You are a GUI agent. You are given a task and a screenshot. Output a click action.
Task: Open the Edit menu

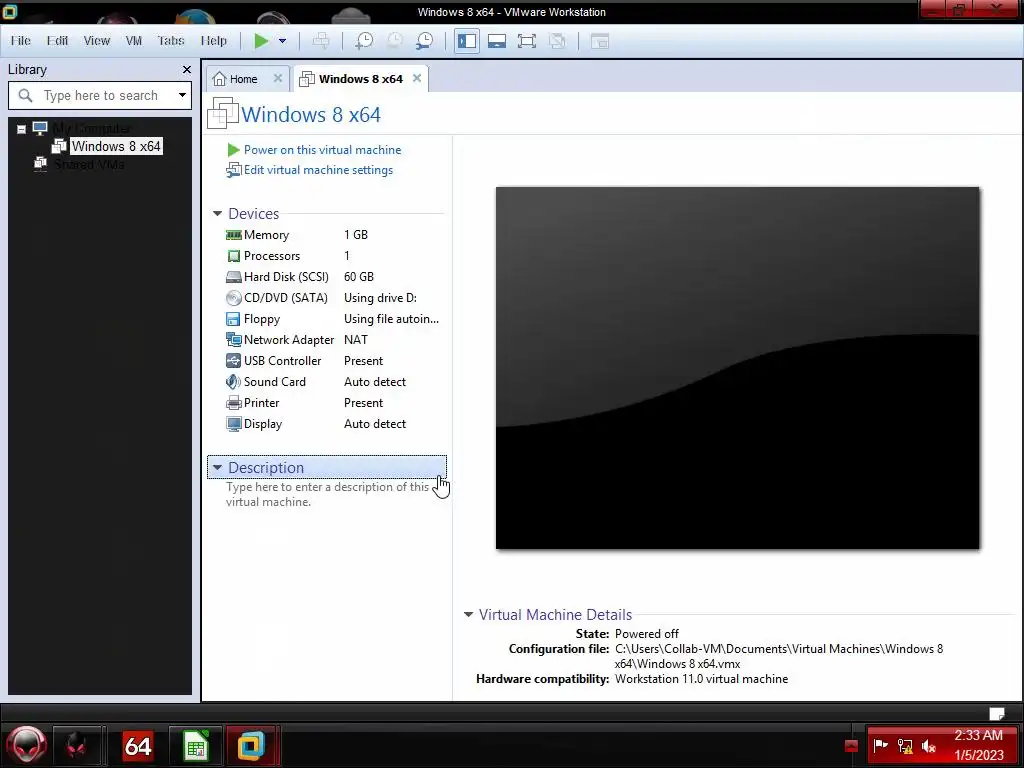57,40
